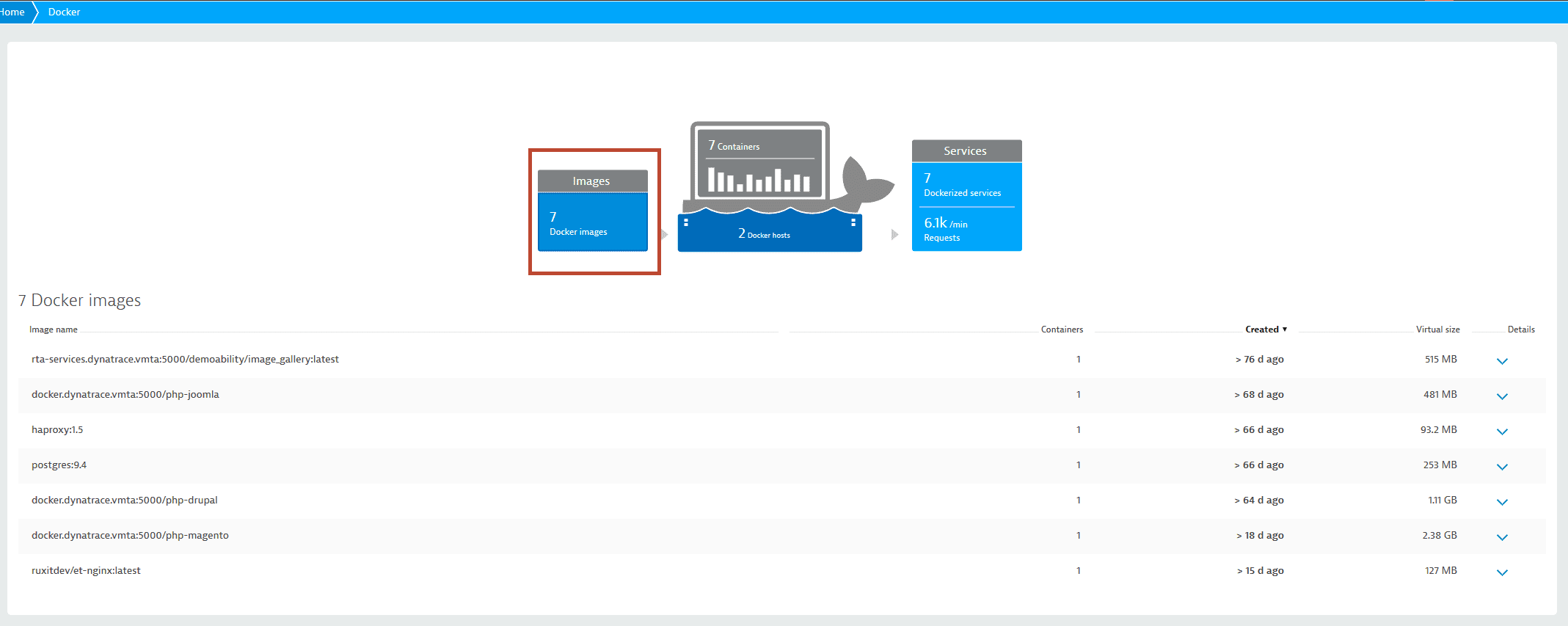This screenshot has height=626, width=1568.
Task: Sort by Containers column header
Action: pyautogui.click(x=1062, y=330)
